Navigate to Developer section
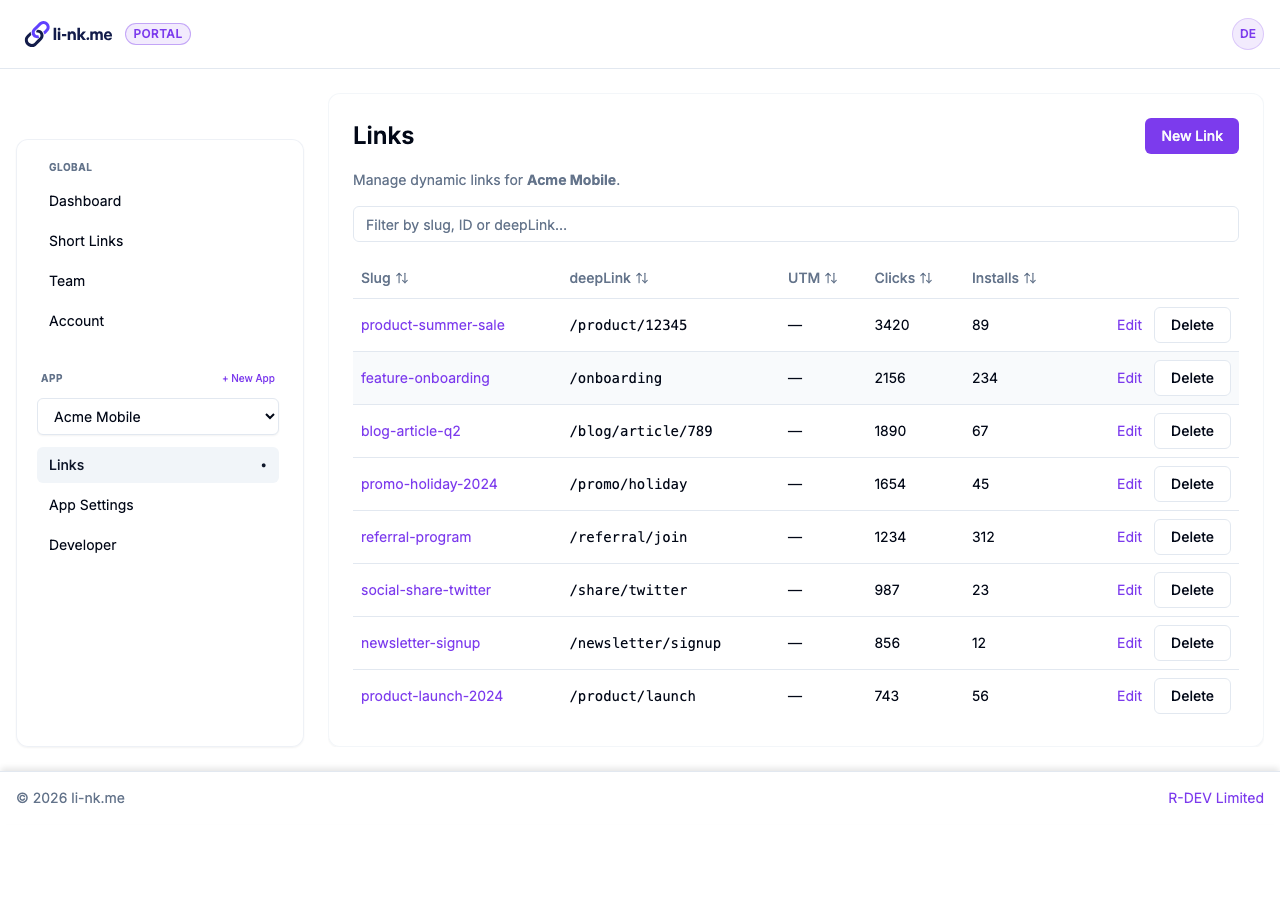1280x920 pixels. click(83, 545)
